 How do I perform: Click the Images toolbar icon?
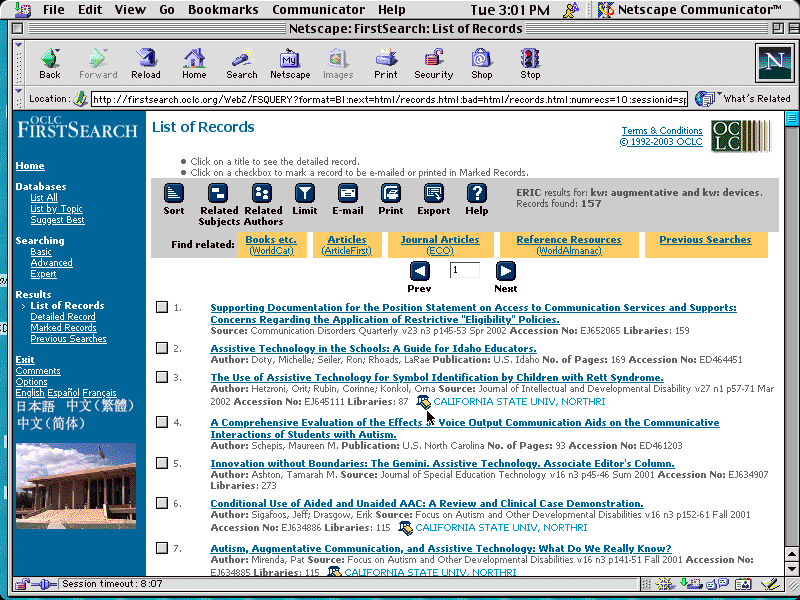338,64
